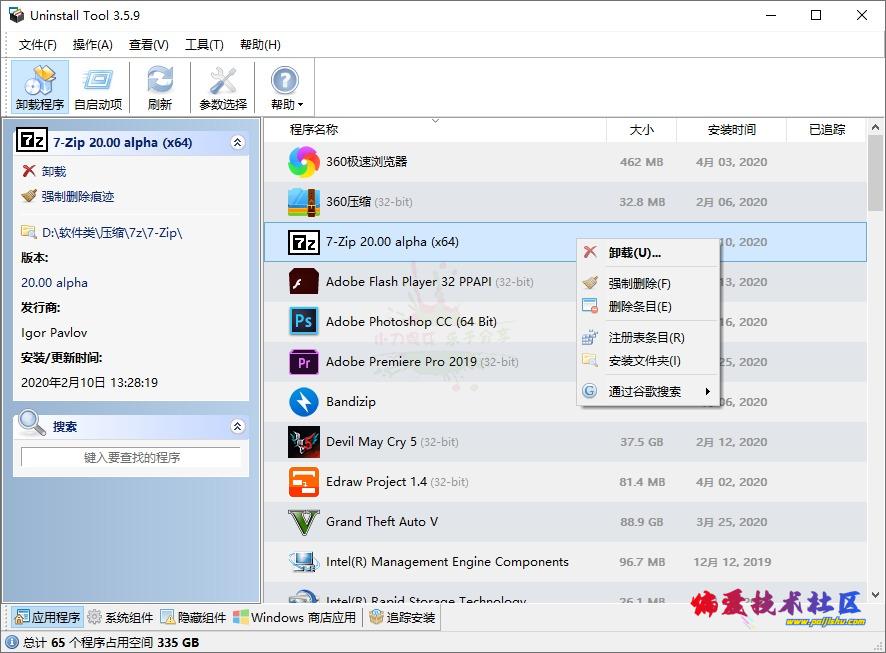Select the Adobe Photoshop CC Ps icon

304,321
